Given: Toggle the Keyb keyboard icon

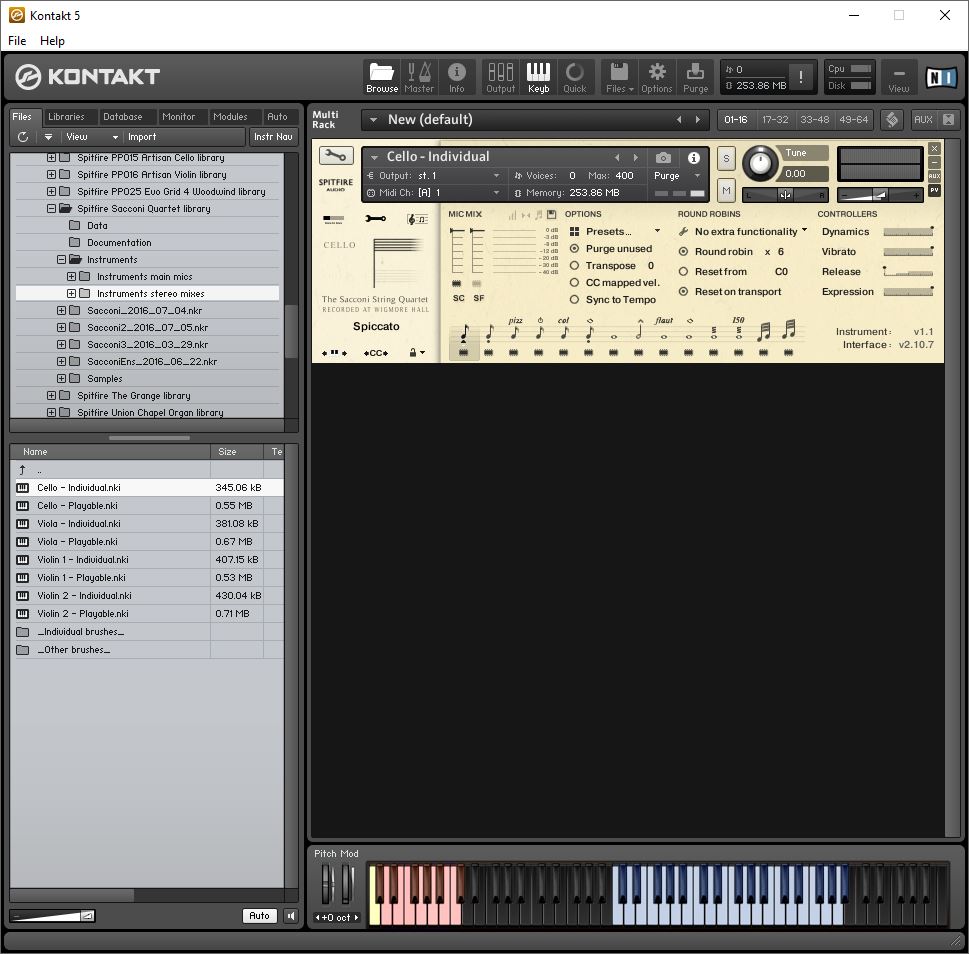Looking at the screenshot, I should pos(538,77).
